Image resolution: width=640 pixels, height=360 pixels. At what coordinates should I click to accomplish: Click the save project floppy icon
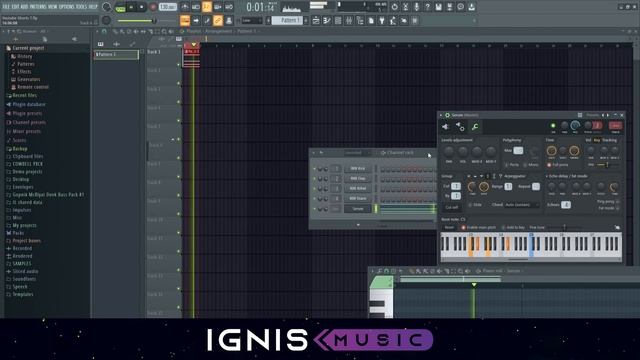point(438,7)
